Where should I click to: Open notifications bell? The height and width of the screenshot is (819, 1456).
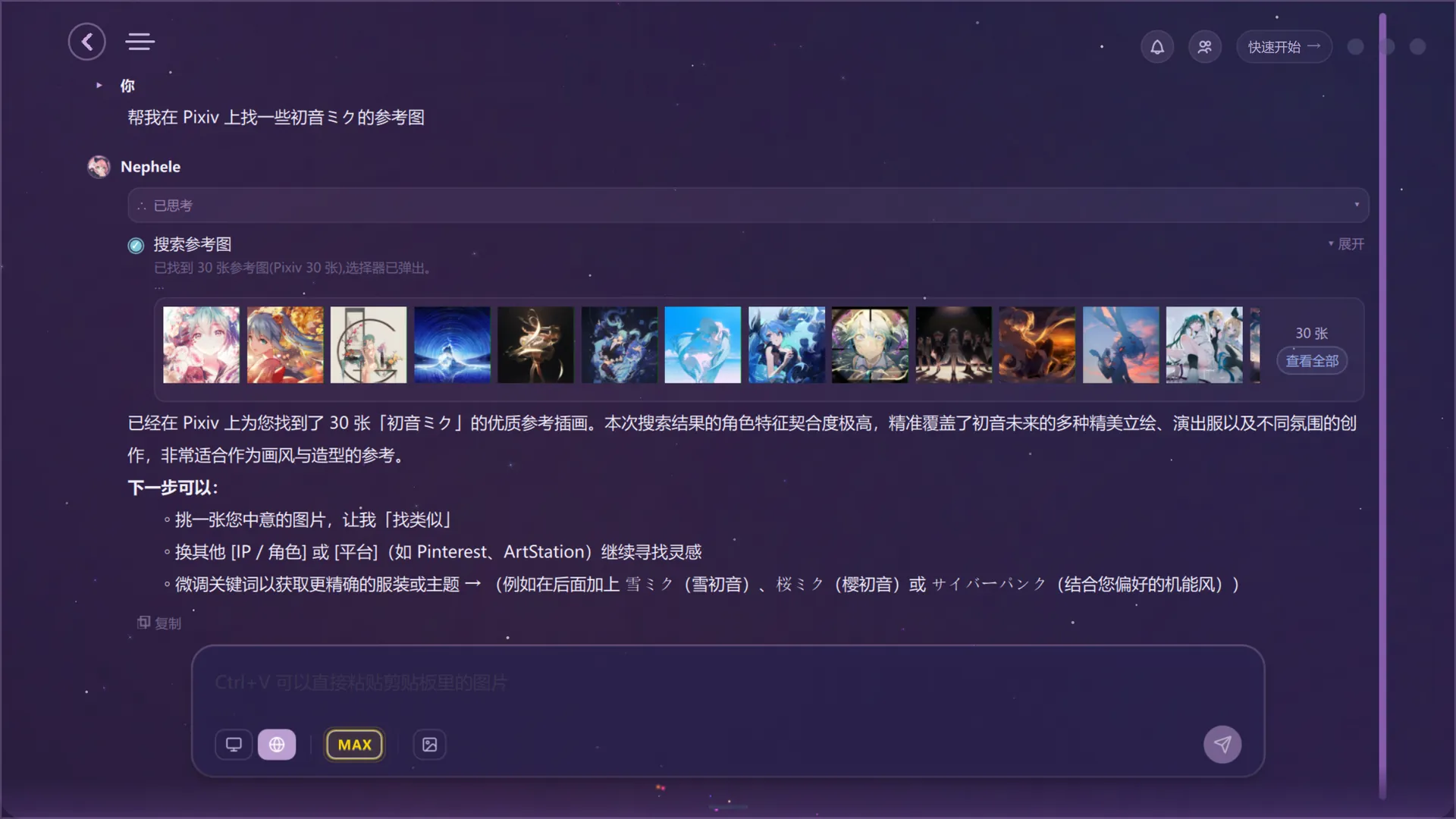point(1157,47)
